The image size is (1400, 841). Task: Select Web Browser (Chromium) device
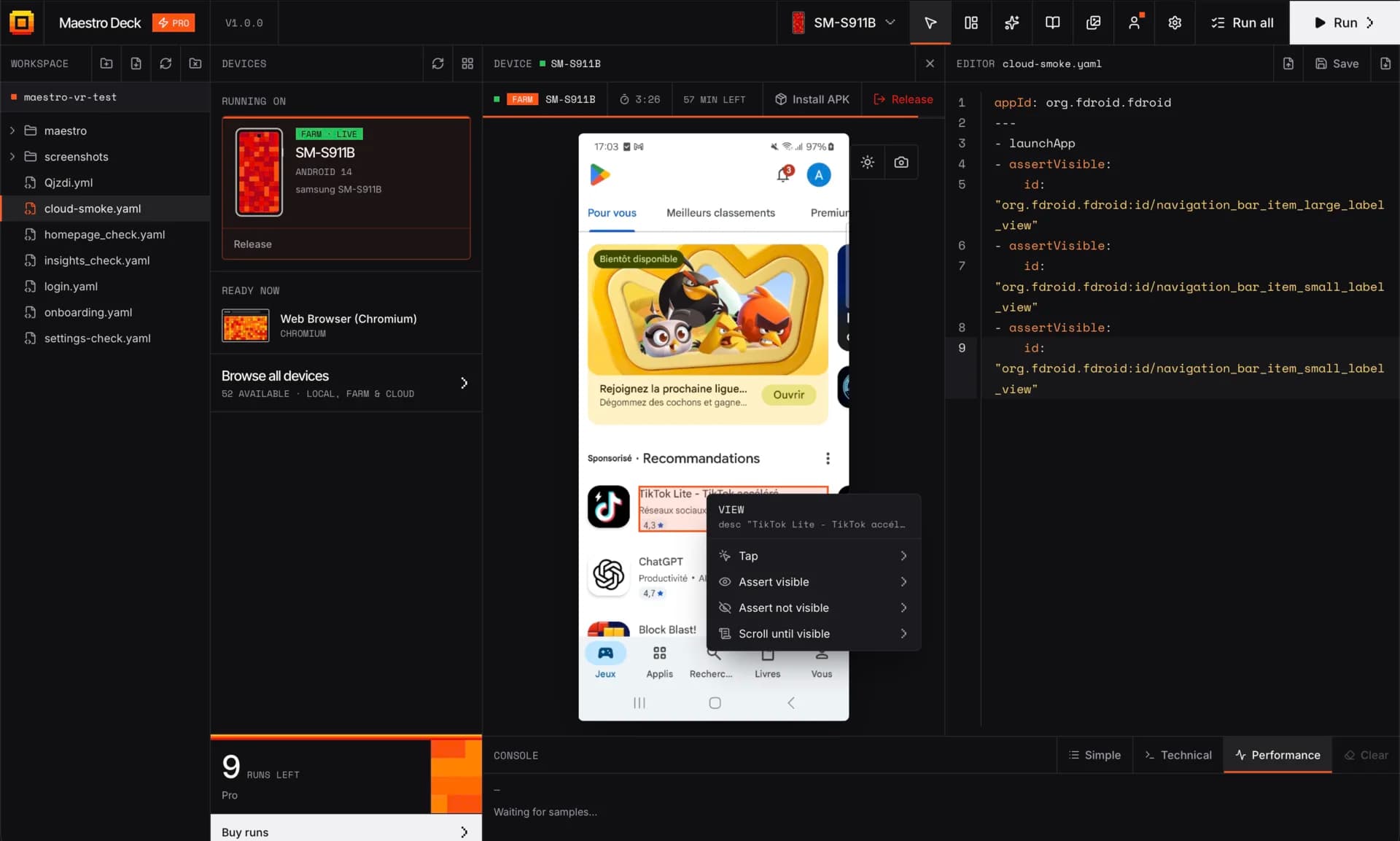click(346, 325)
